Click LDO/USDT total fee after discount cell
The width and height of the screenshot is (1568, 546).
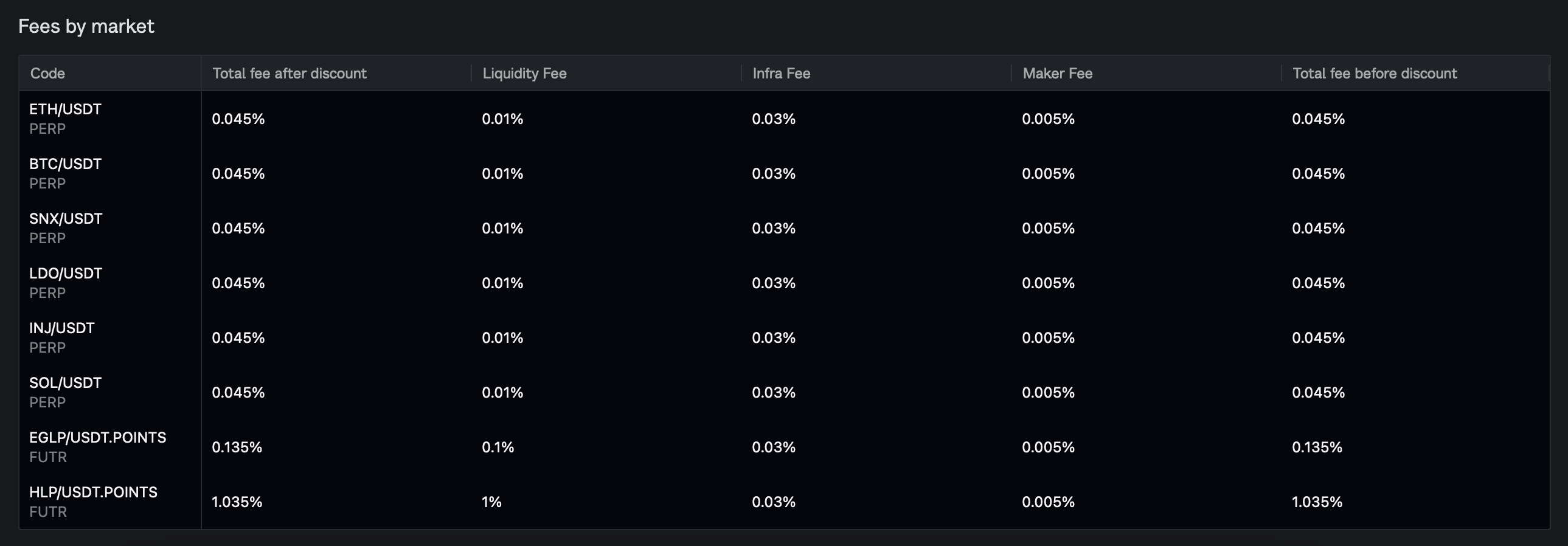click(x=238, y=284)
